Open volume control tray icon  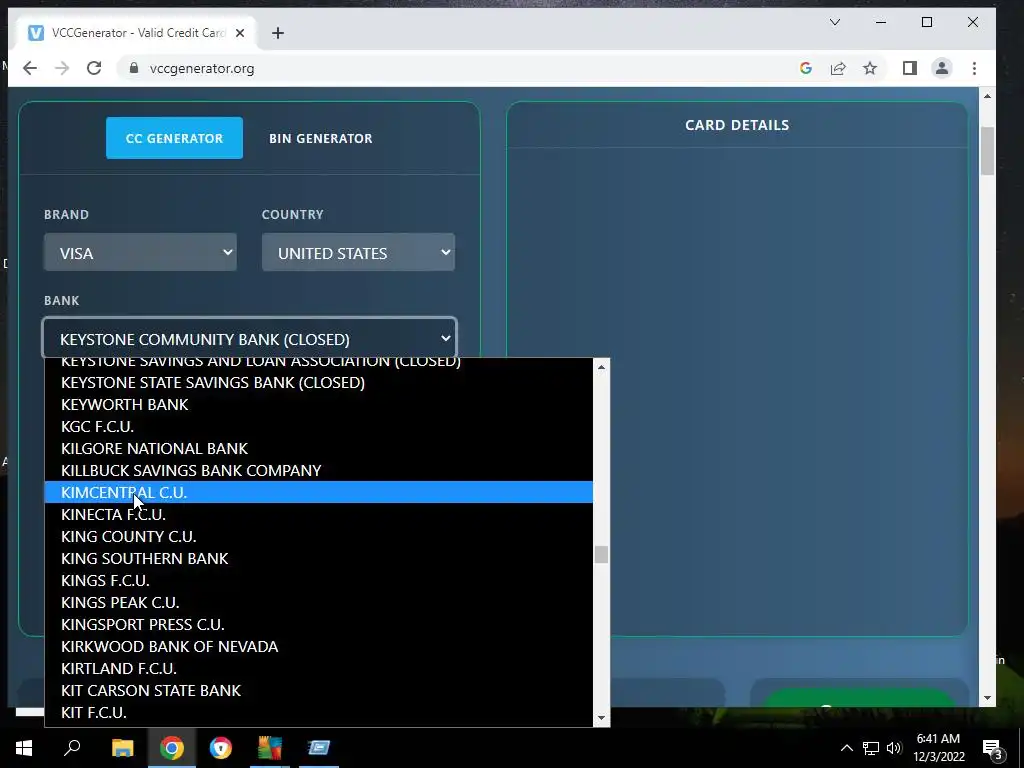(x=894, y=748)
